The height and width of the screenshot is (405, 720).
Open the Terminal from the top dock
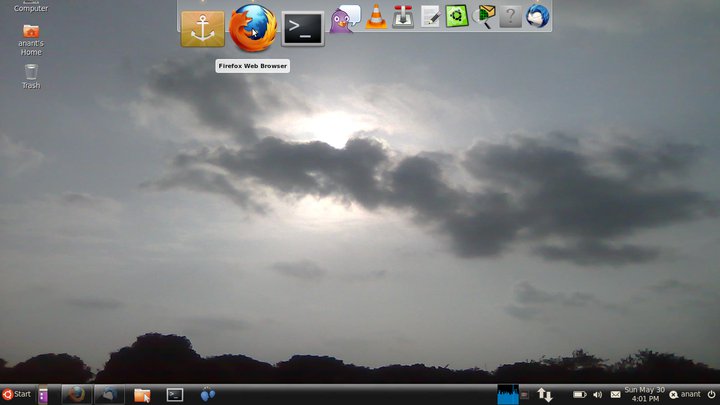tap(302, 28)
